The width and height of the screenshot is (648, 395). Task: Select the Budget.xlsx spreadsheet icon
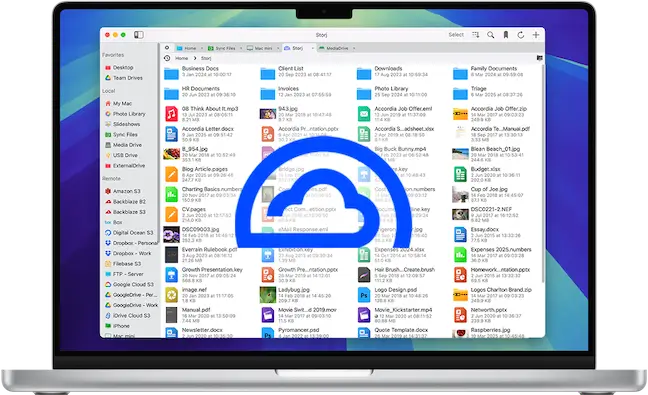460,174
